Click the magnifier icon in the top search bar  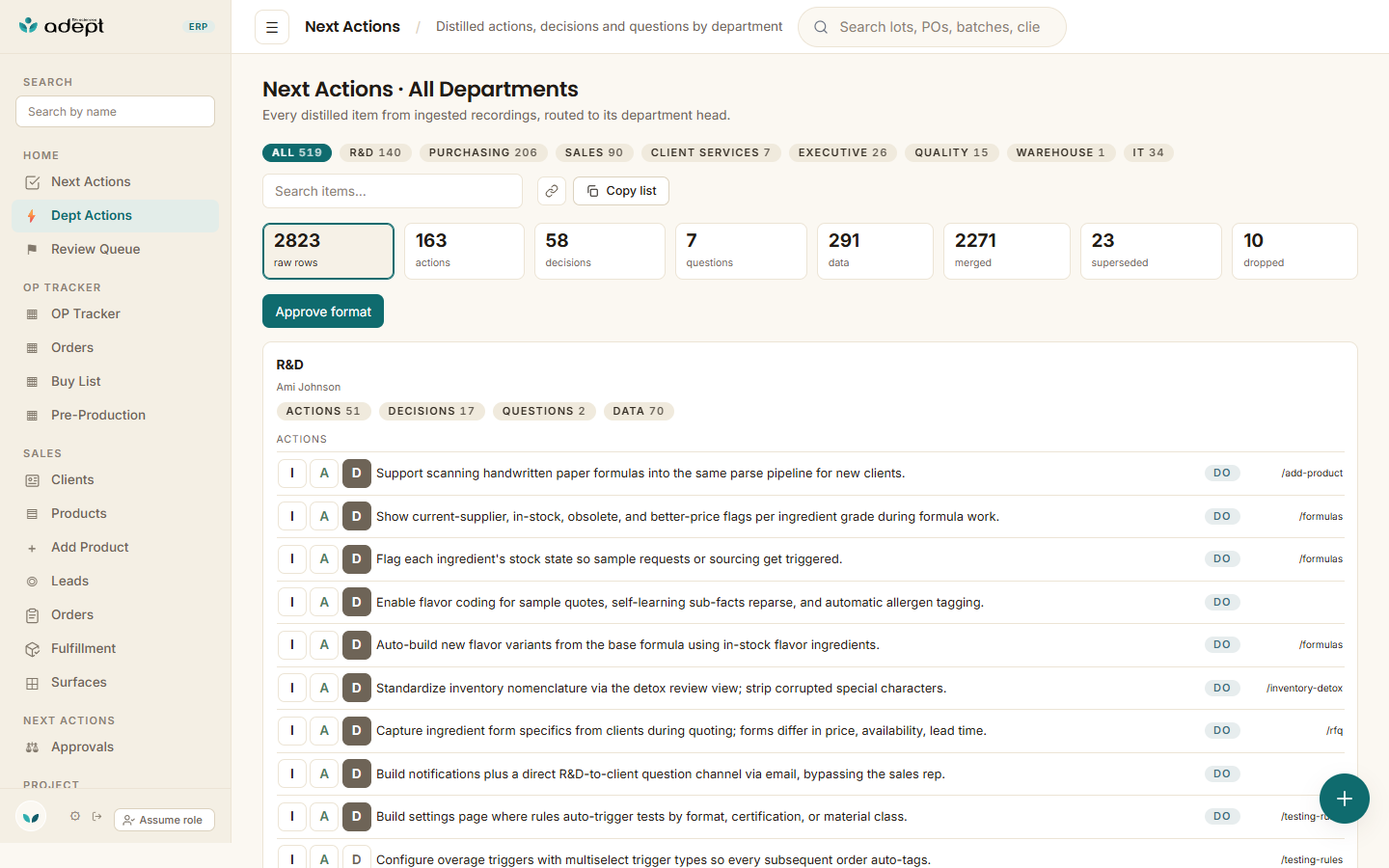(x=821, y=27)
